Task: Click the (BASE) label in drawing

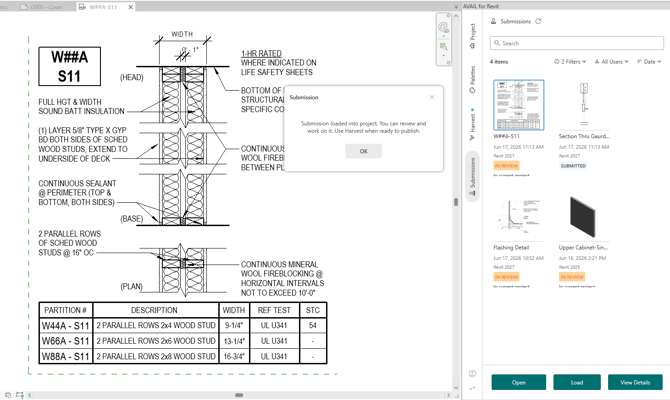Action: pyautogui.click(x=132, y=219)
